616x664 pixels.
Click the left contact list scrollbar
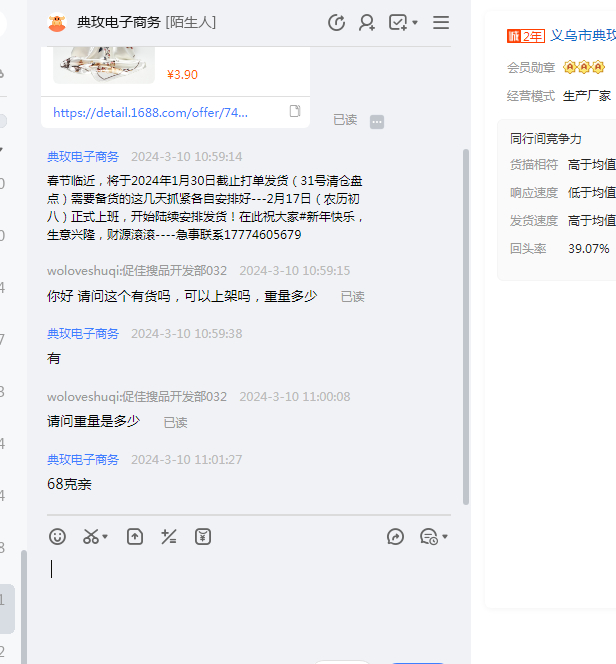click(24, 607)
